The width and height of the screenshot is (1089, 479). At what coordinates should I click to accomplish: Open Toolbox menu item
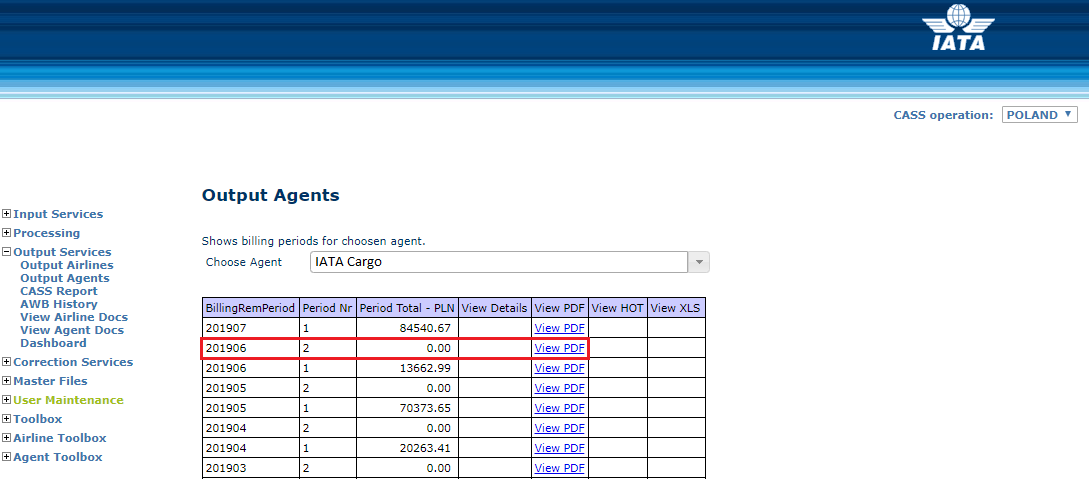pos(38,419)
